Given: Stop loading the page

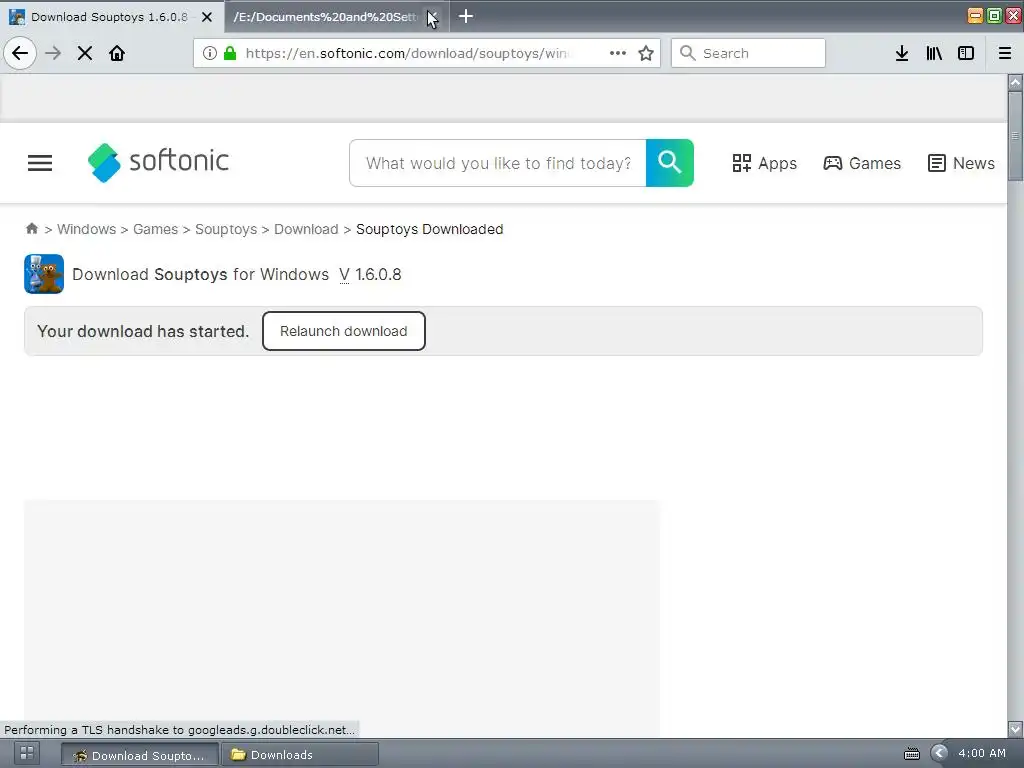Looking at the screenshot, I should 85,53.
